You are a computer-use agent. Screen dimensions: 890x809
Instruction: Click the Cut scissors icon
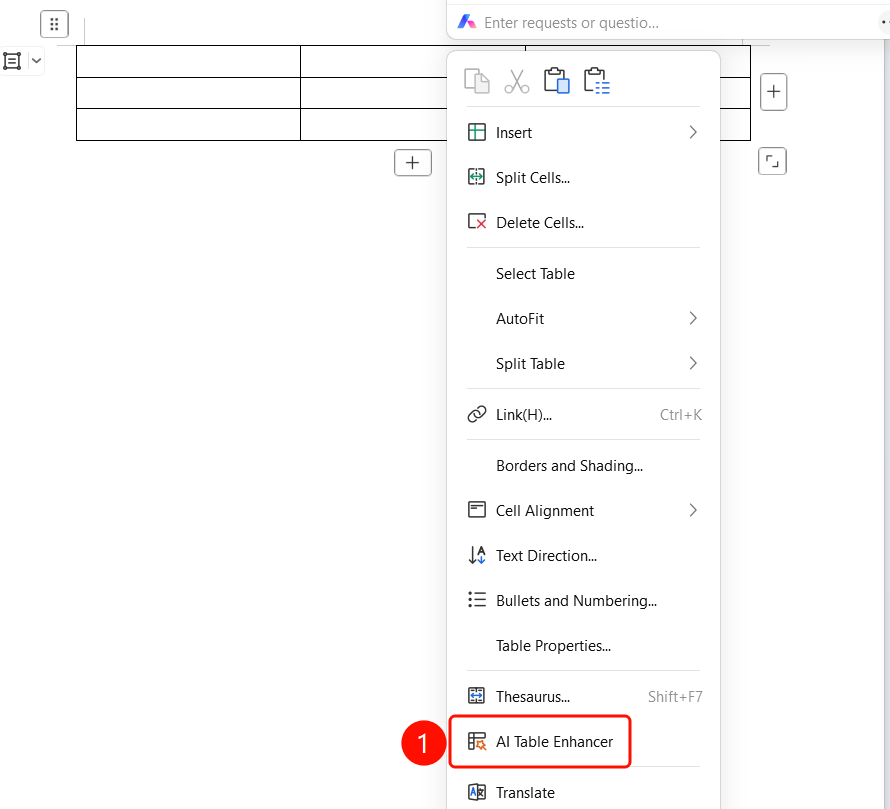point(517,81)
